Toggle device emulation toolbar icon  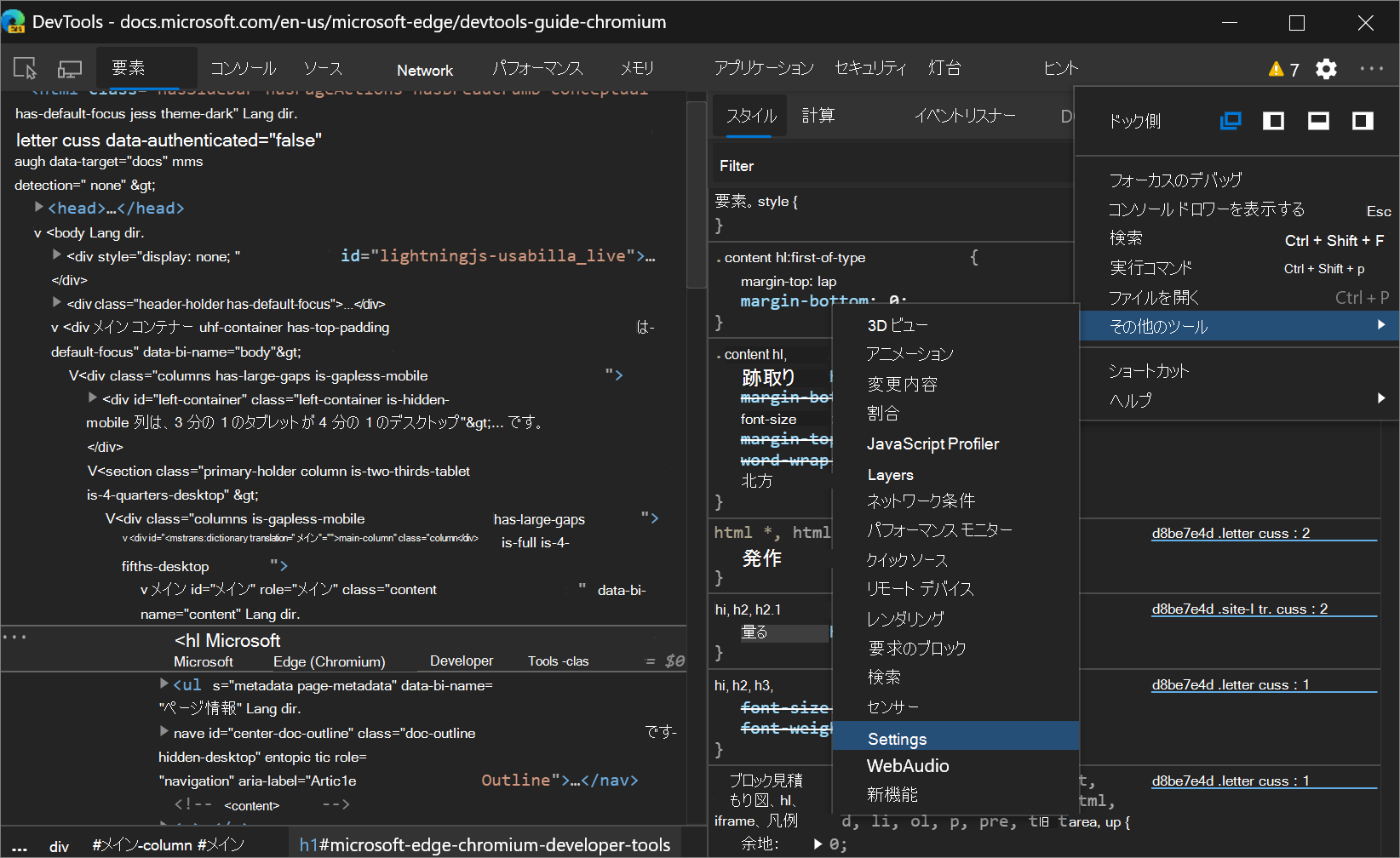(x=70, y=69)
